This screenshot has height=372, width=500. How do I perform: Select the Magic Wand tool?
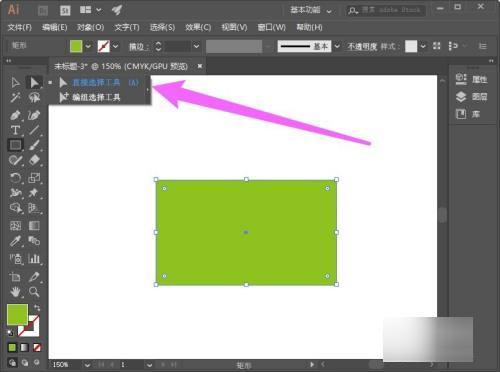click(x=15, y=97)
